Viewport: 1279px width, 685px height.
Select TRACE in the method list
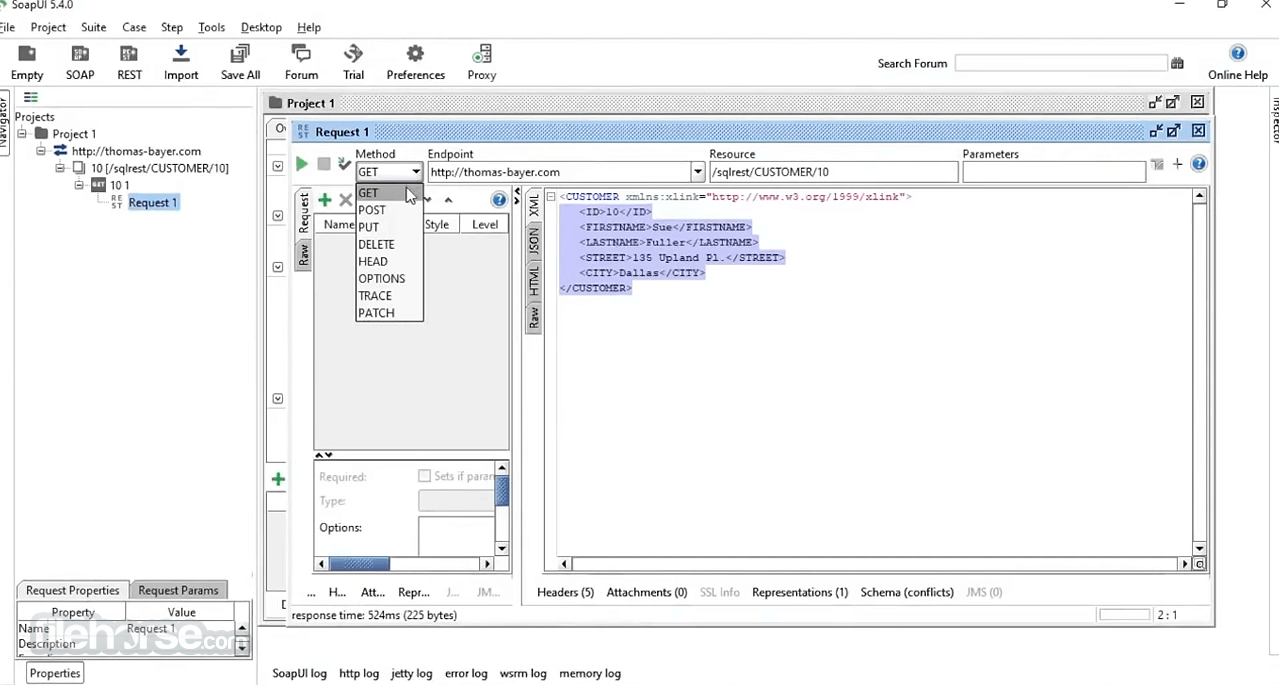click(x=390, y=295)
